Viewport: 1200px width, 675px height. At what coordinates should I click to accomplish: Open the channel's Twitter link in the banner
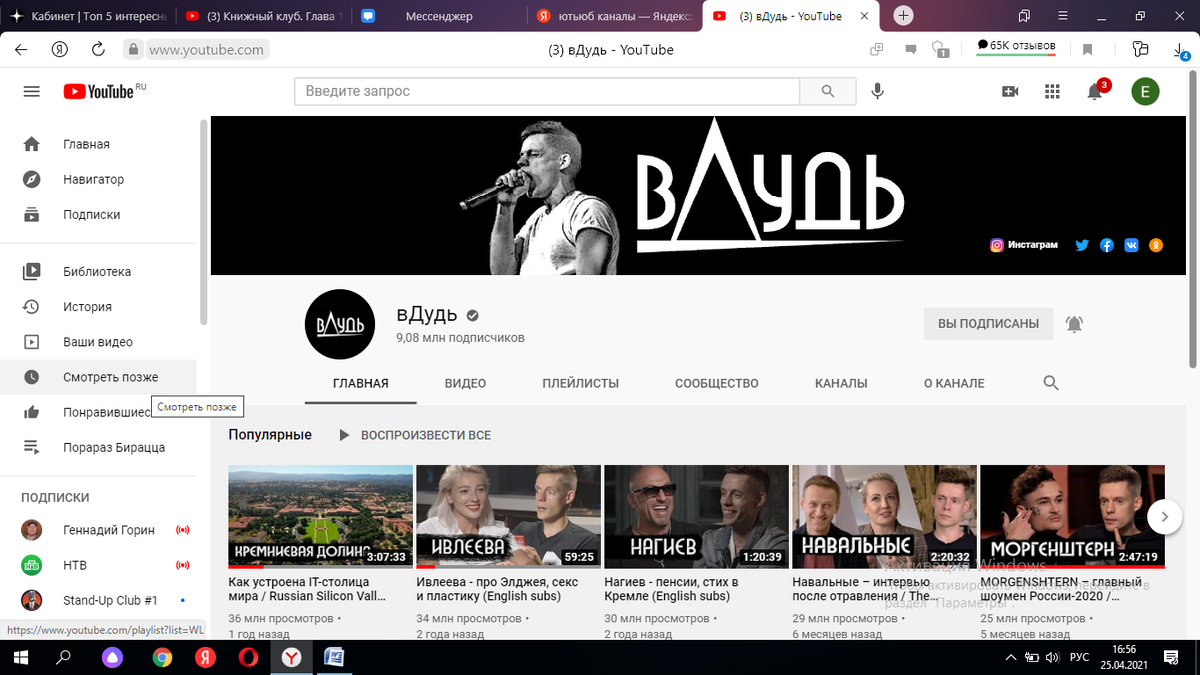[x=1081, y=244]
